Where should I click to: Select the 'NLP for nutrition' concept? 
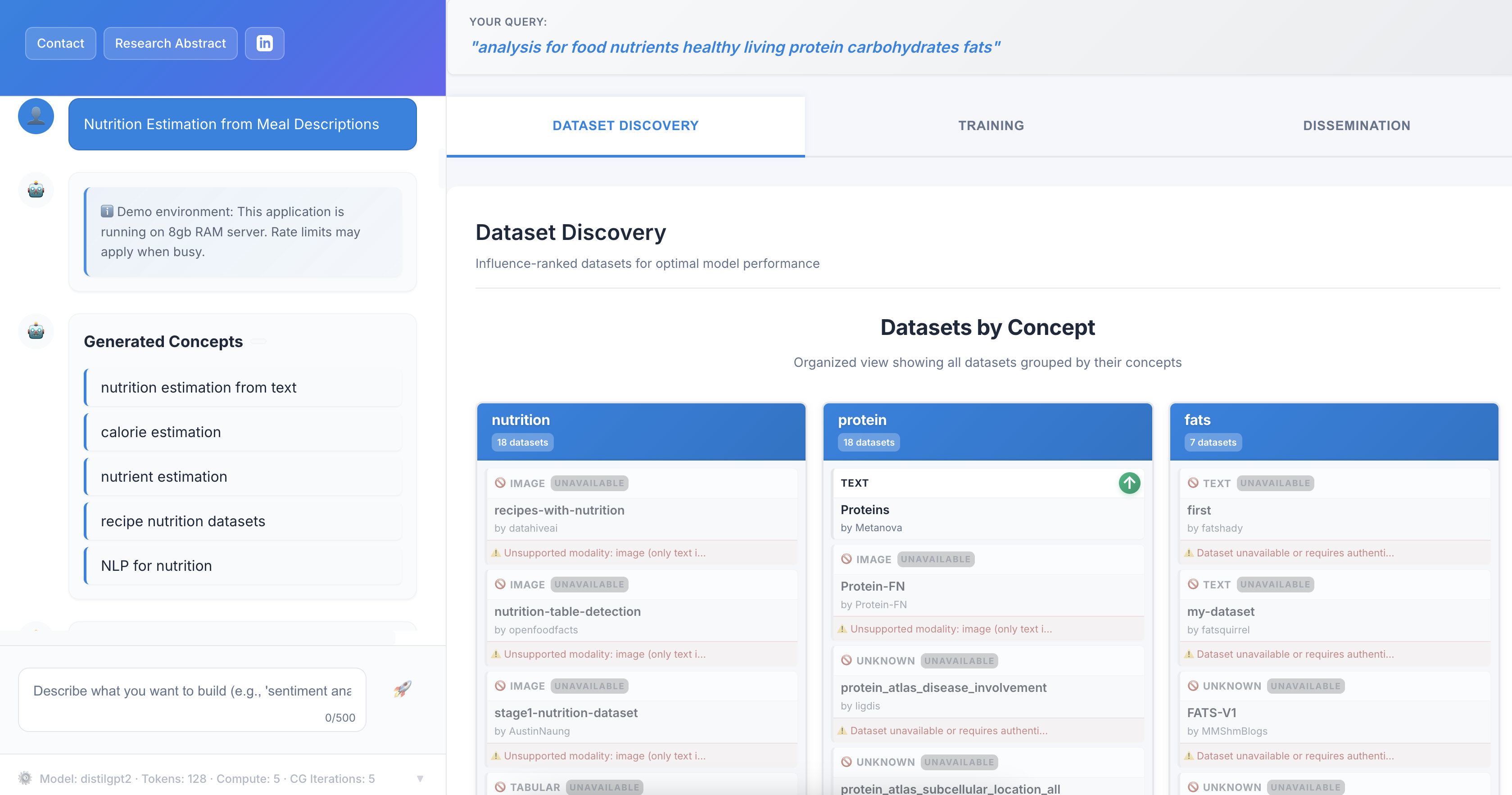click(x=243, y=565)
